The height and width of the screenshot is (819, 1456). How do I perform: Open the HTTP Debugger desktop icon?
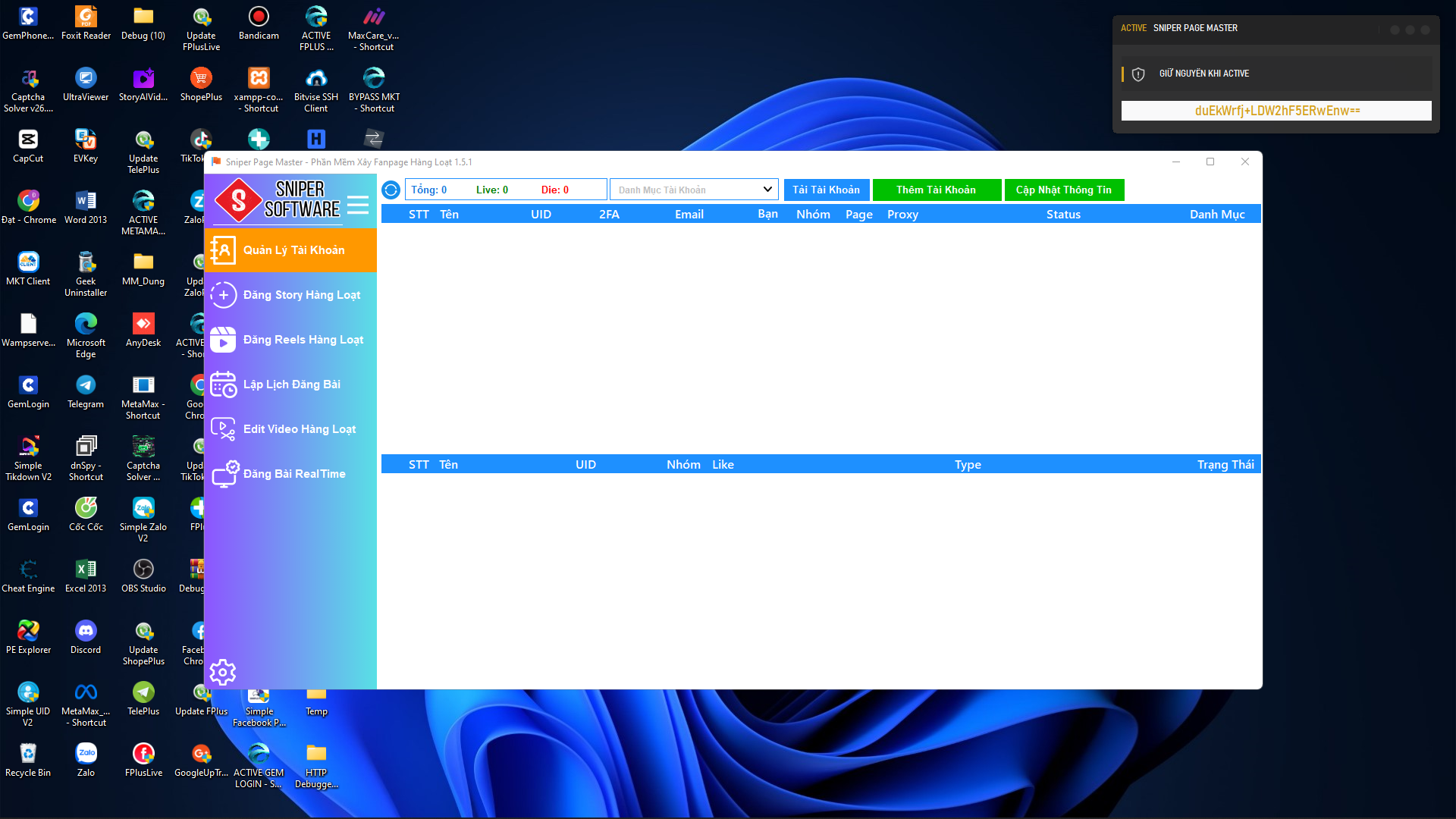tap(316, 767)
